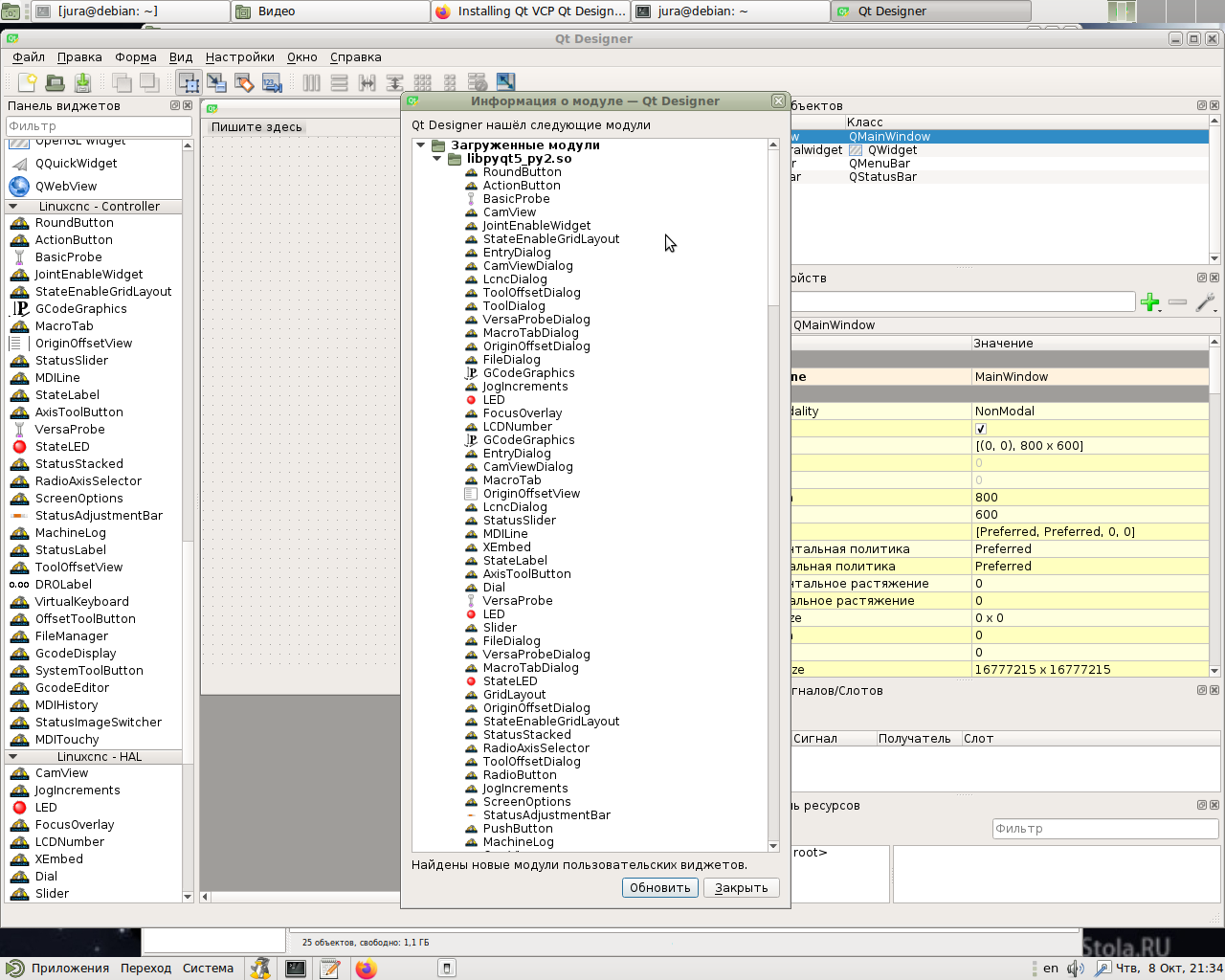Image resolution: width=1225 pixels, height=980 pixels.
Task: Click the clock in the system tray
Action: pos(1169,969)
